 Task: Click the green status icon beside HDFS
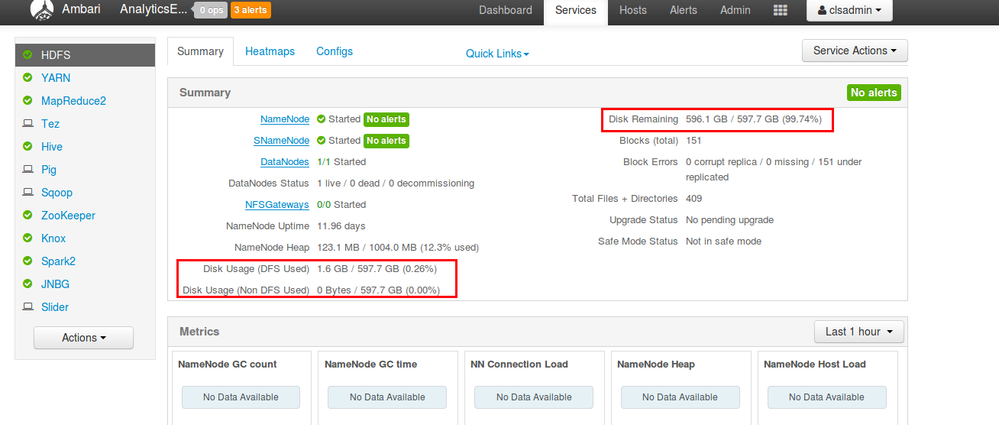[27, 55]
